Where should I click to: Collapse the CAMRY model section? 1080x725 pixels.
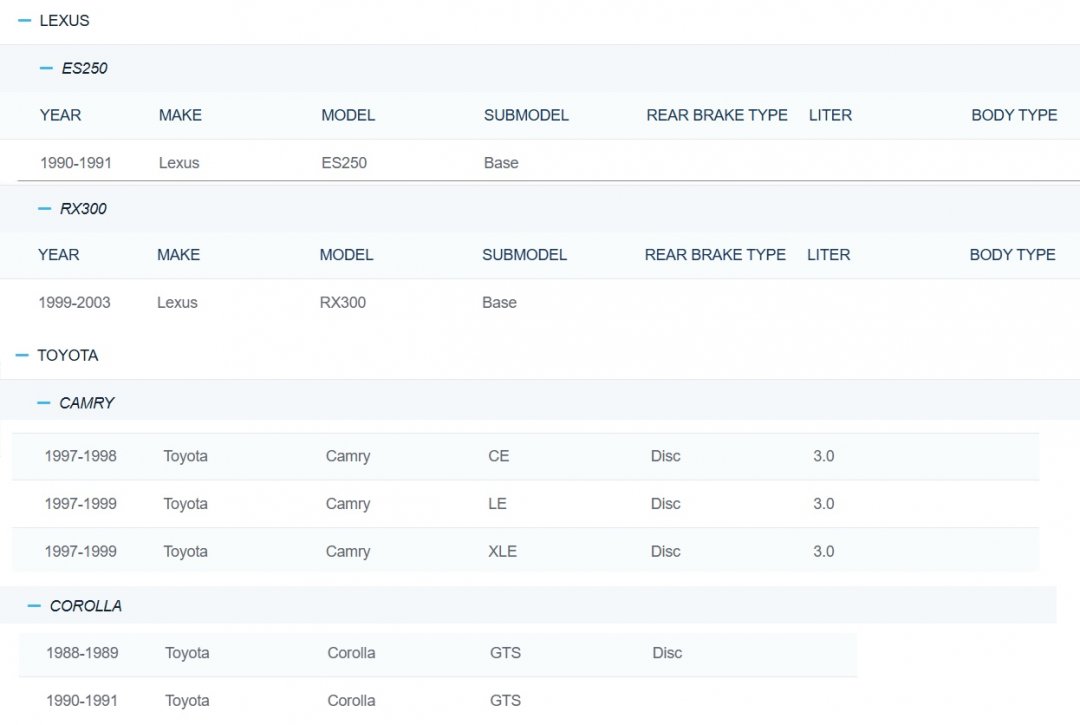[x=43, y=403]
